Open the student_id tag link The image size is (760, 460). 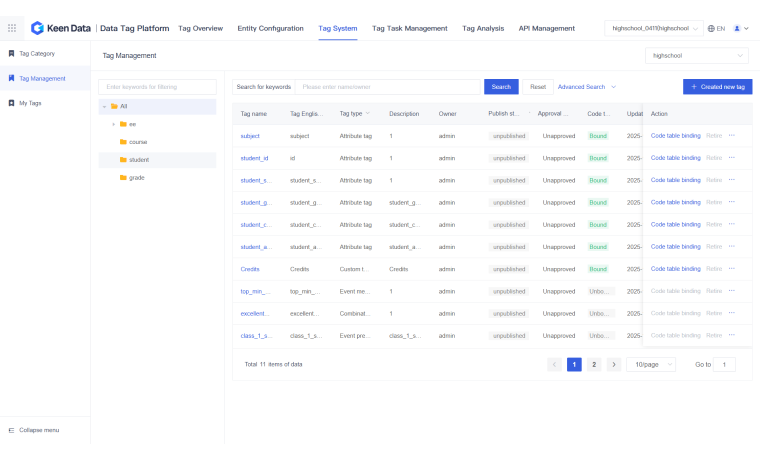click(254, 158)
